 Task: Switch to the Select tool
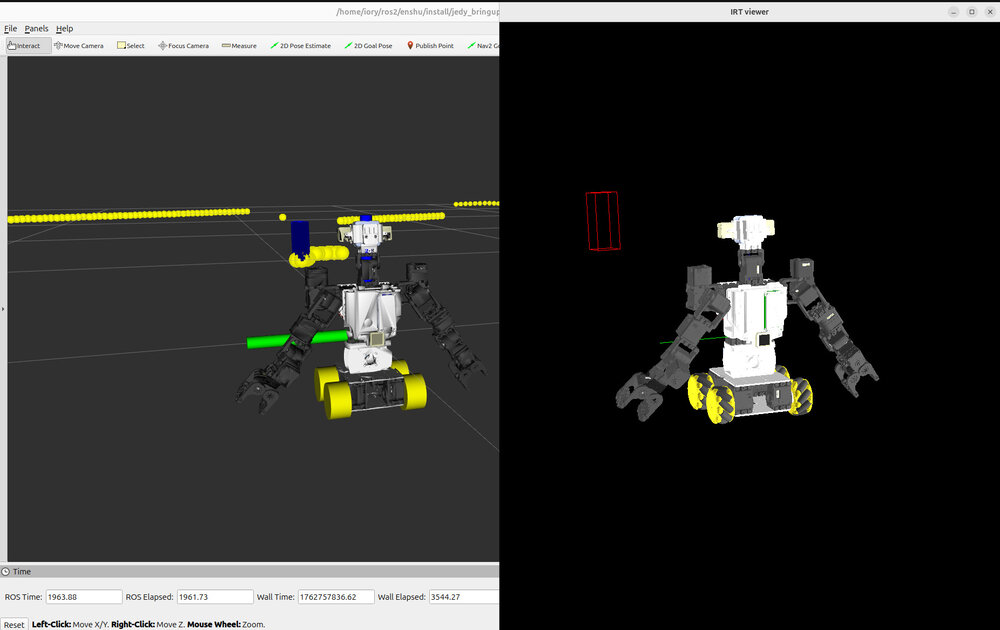click(x=130, y=45)
